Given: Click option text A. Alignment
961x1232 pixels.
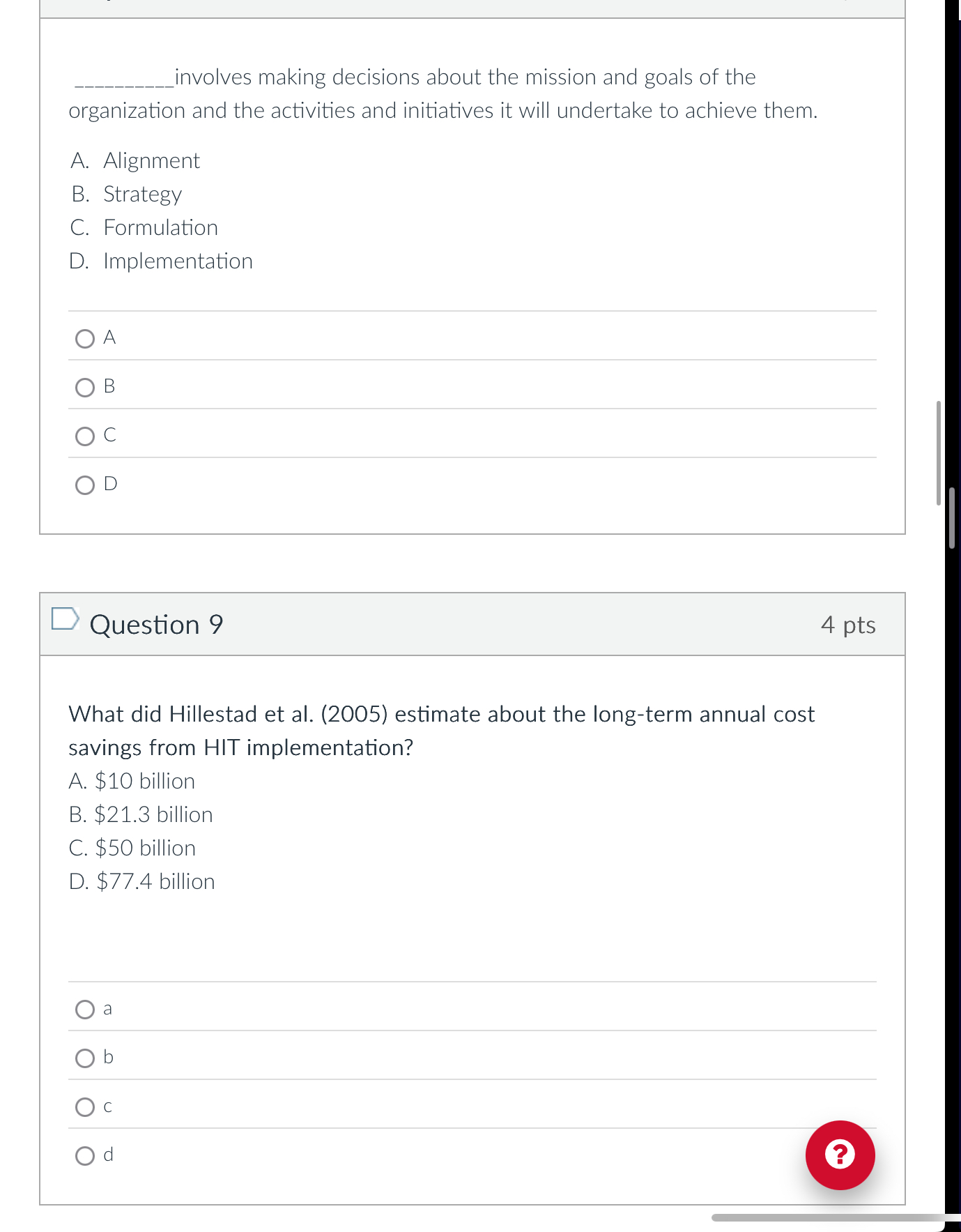Looking at the screenshot, I should pos(134,160).
